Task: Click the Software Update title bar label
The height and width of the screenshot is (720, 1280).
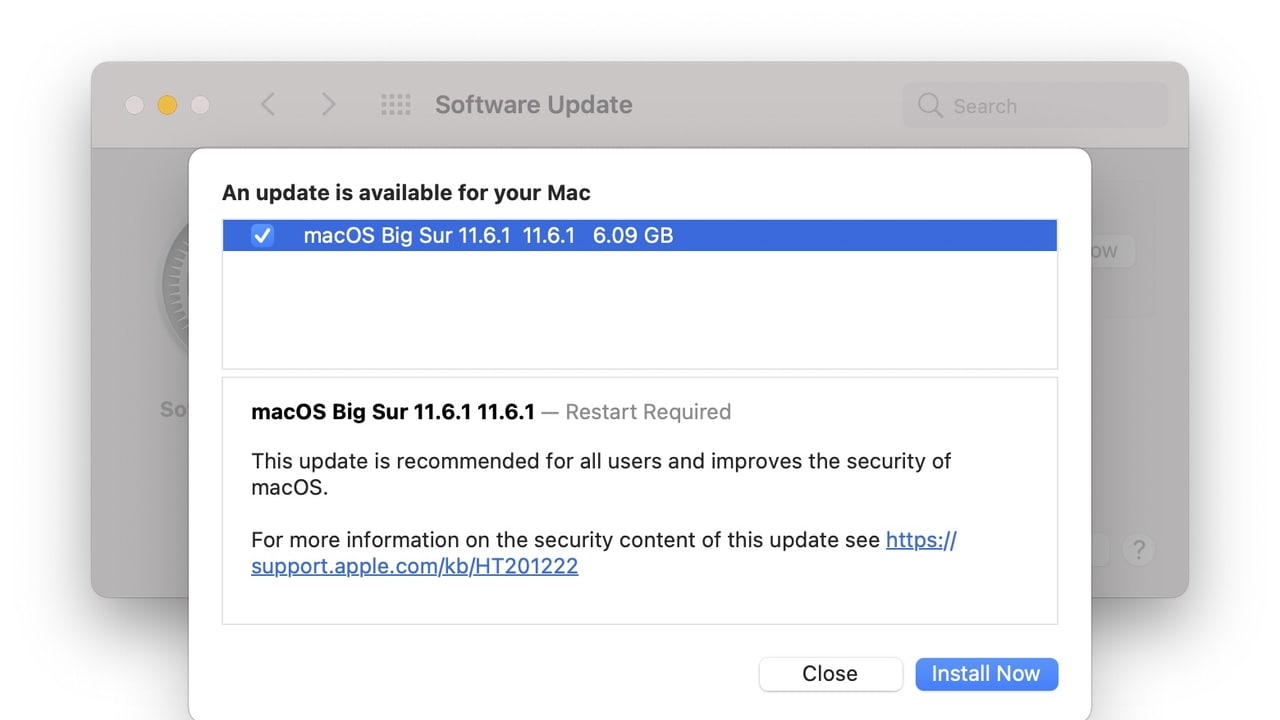Action: (532, 104)
